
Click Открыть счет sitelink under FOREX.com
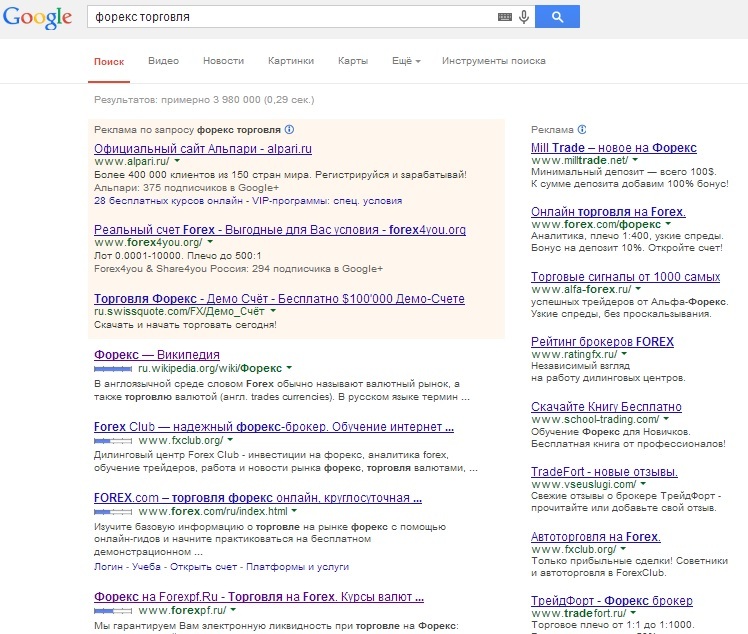203,567
